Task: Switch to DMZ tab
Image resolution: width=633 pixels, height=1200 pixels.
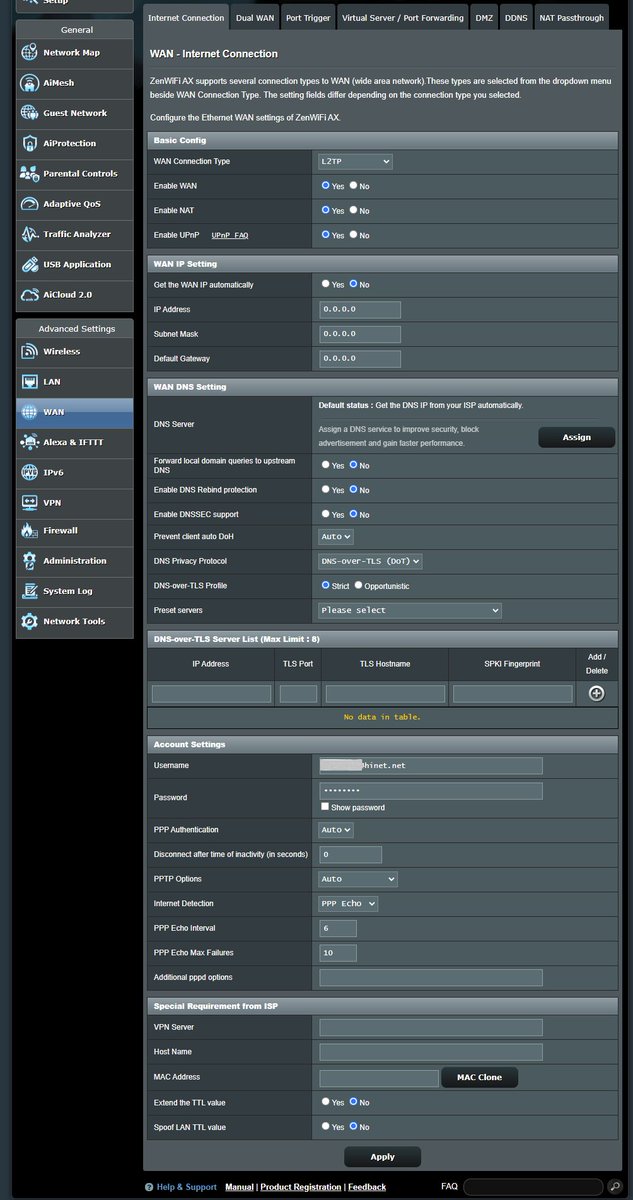Action: point(485,18)
